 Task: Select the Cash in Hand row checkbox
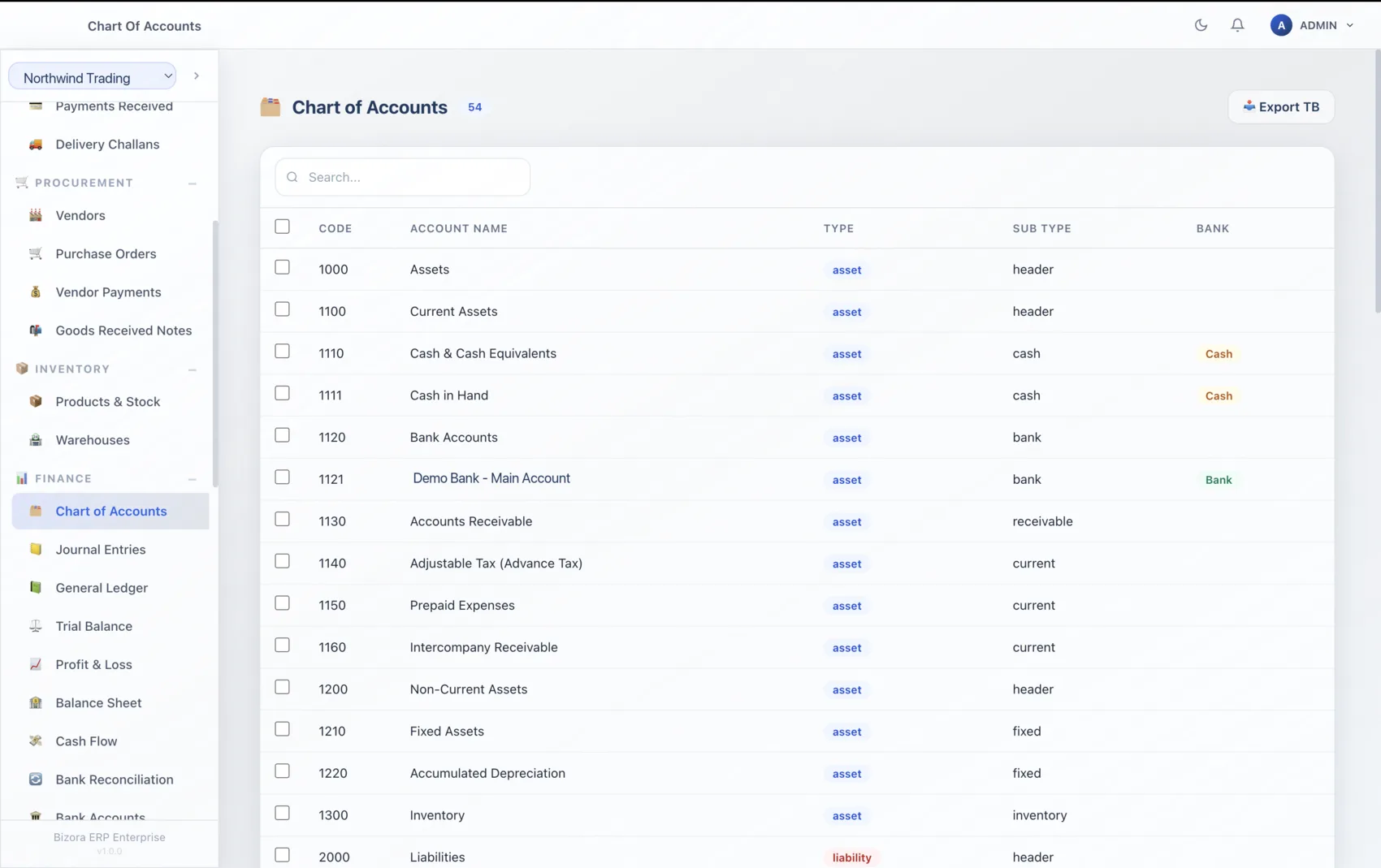tap(282, 393)
